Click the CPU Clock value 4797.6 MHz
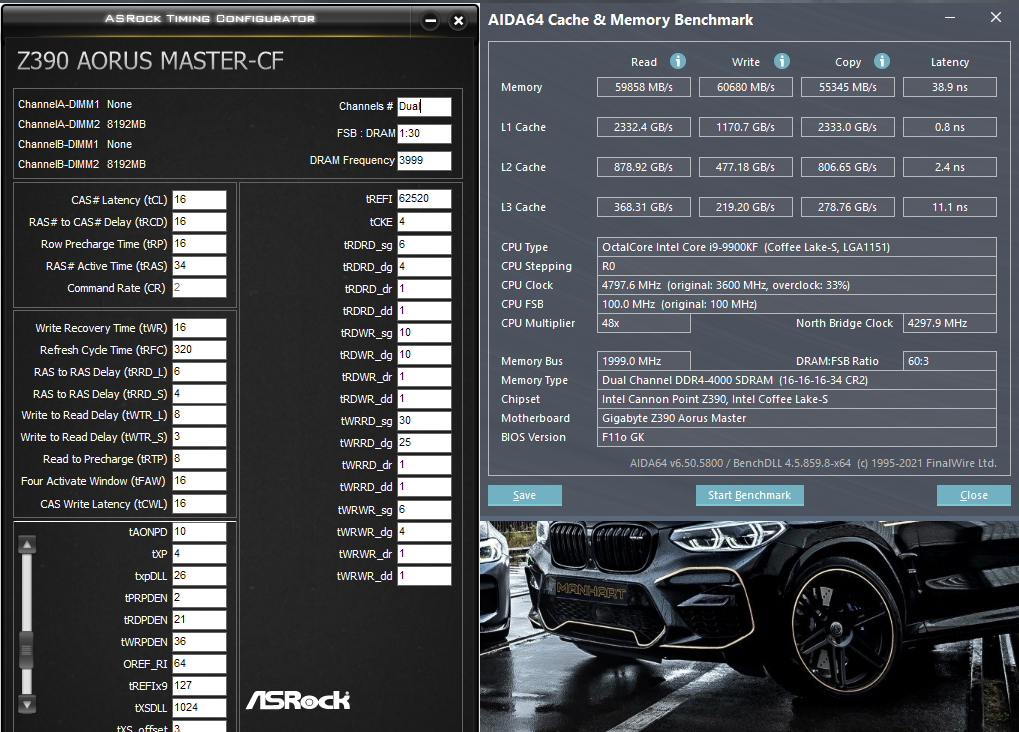Viewport: 1019px width, 732px height. [797, 285]
